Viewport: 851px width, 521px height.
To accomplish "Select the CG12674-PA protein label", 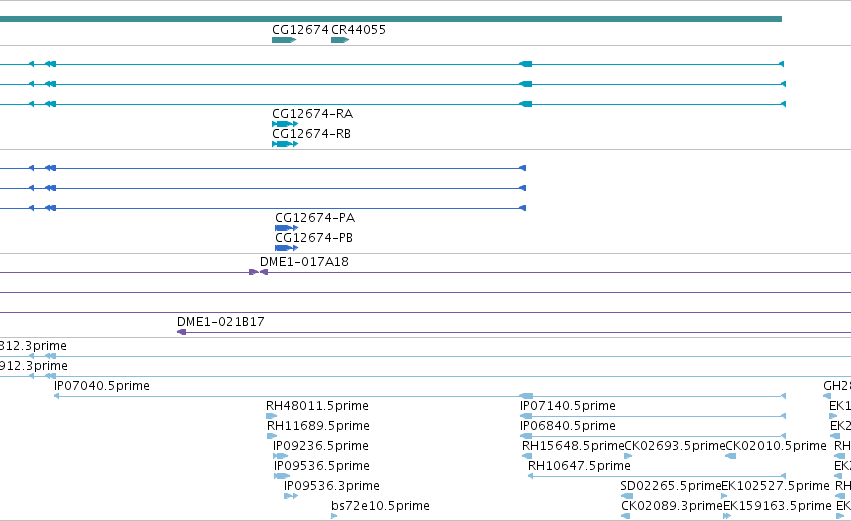I will point(315,218).
